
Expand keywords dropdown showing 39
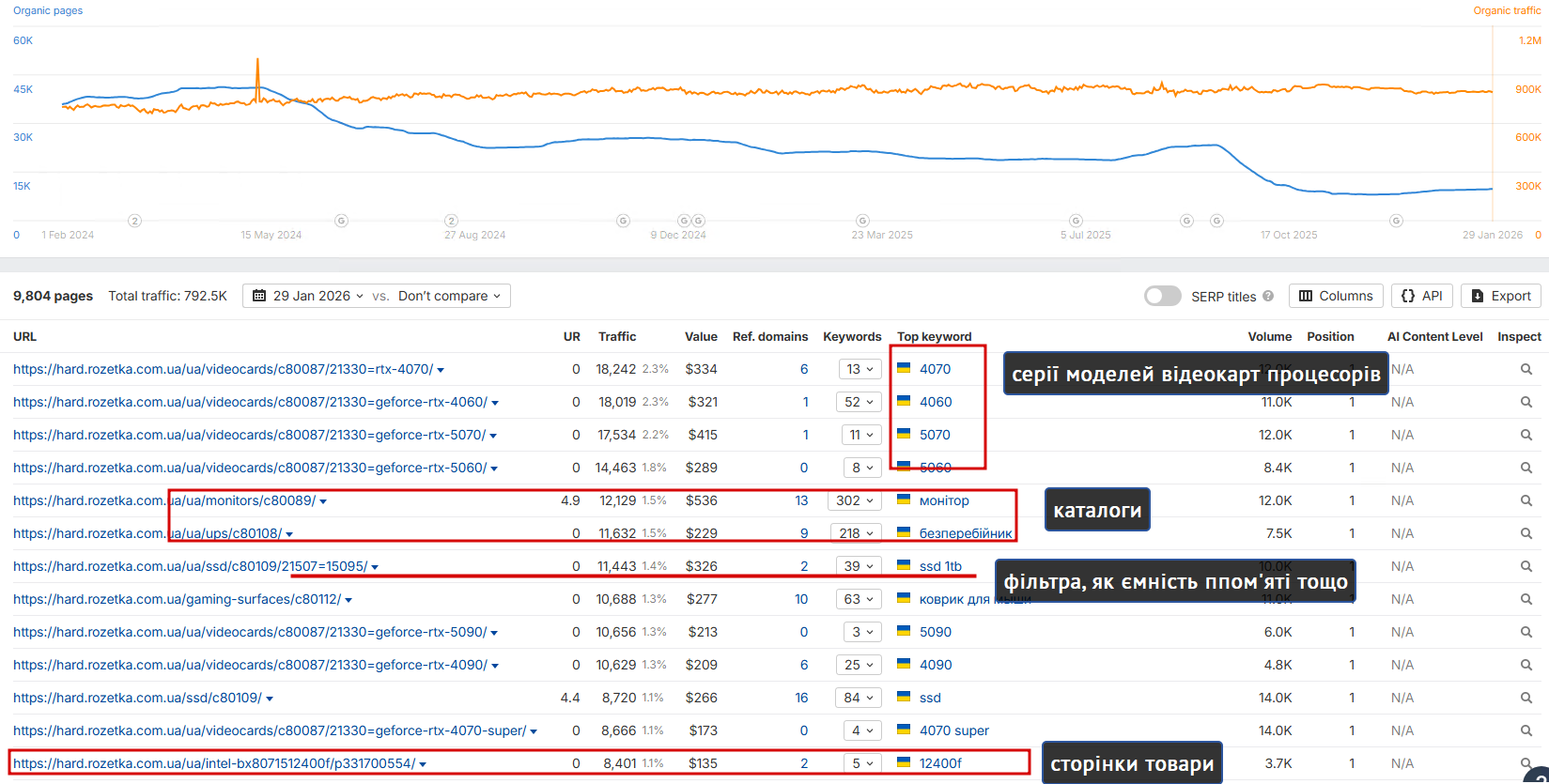[860, 566]
